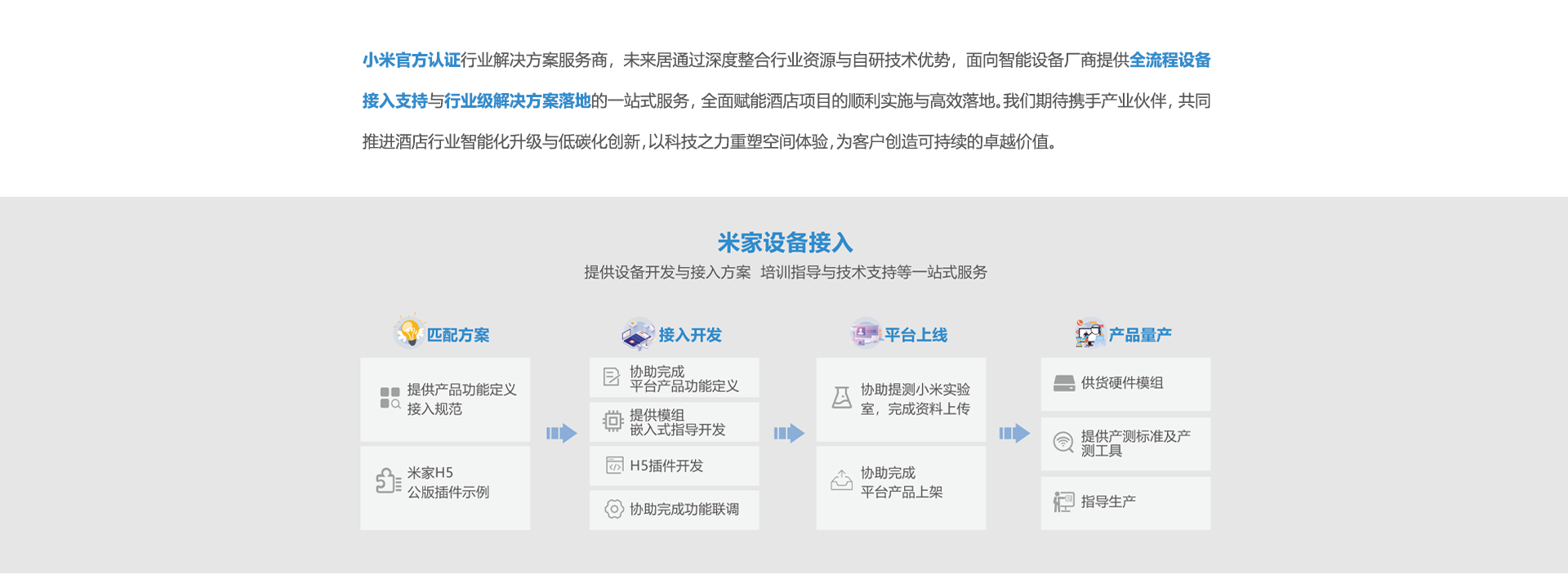Click the hardware module icon beside 供货硬件模组
This screenshot has height=575, width=1568.
(x=1064, y=383)
